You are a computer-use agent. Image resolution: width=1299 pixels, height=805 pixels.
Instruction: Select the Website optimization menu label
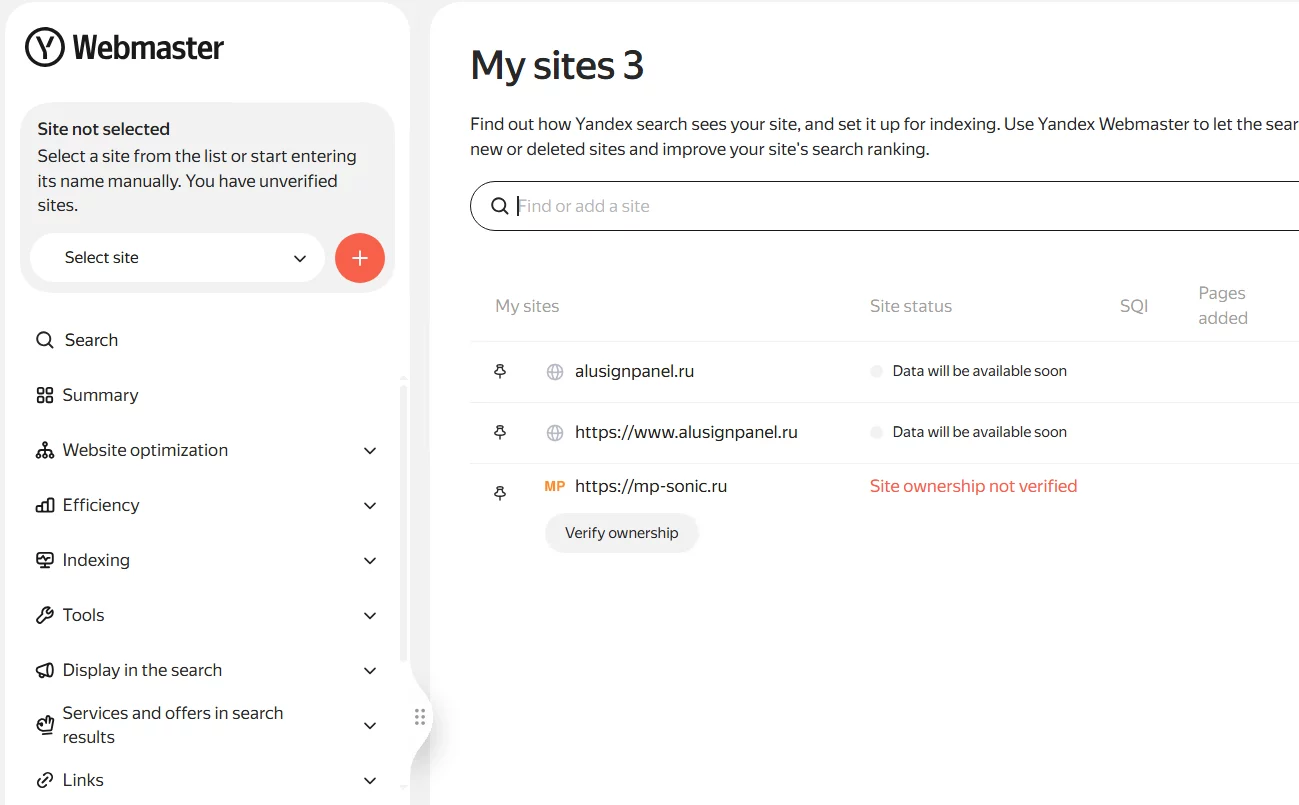click(145, 450)
